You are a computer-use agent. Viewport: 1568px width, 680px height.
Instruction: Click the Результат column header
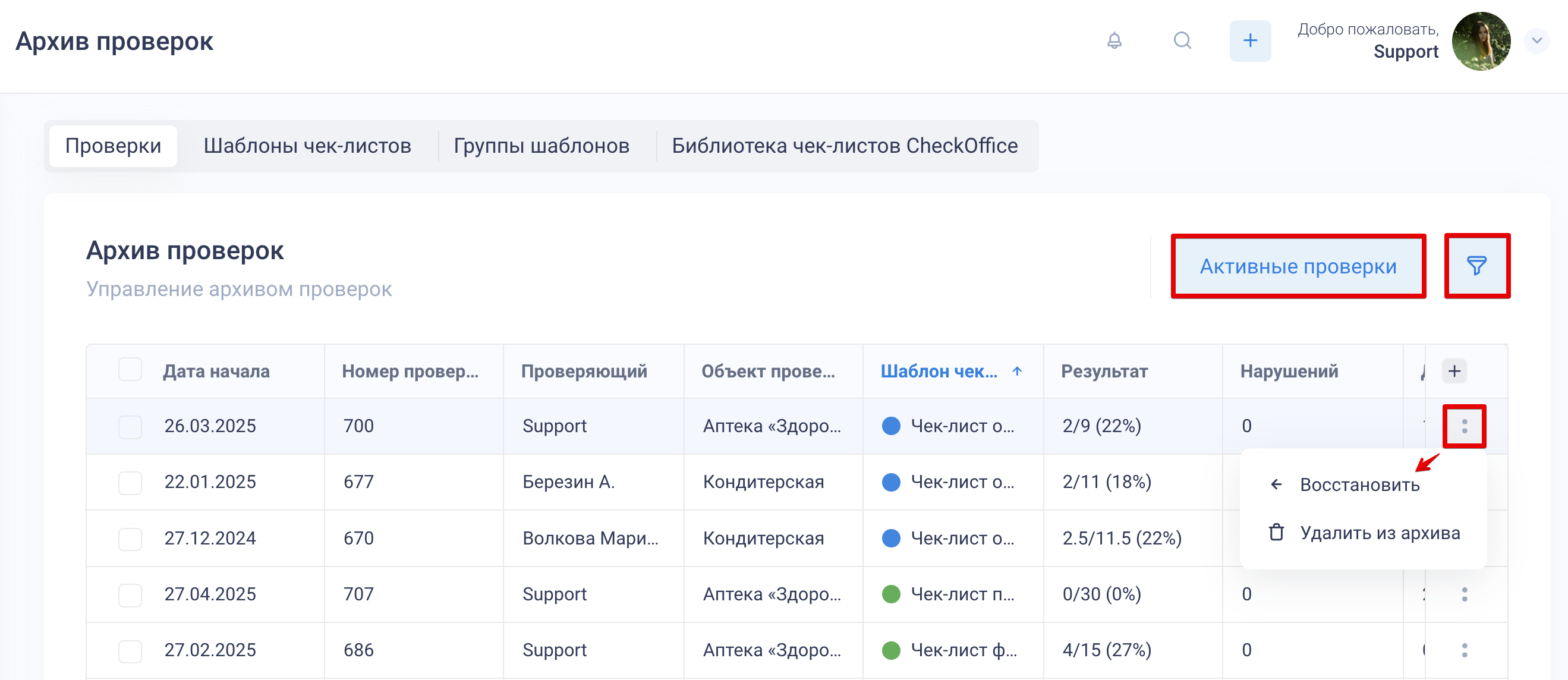[1104, 371]
